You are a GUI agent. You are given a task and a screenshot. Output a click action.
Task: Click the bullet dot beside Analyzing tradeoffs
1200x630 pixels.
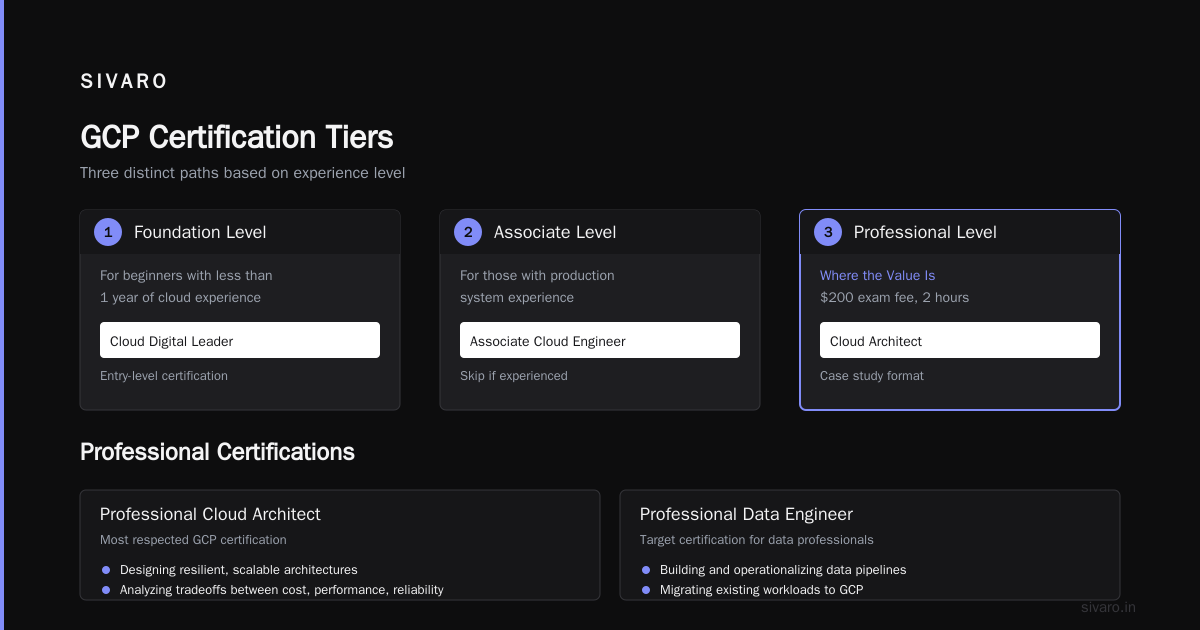point(106,590)
